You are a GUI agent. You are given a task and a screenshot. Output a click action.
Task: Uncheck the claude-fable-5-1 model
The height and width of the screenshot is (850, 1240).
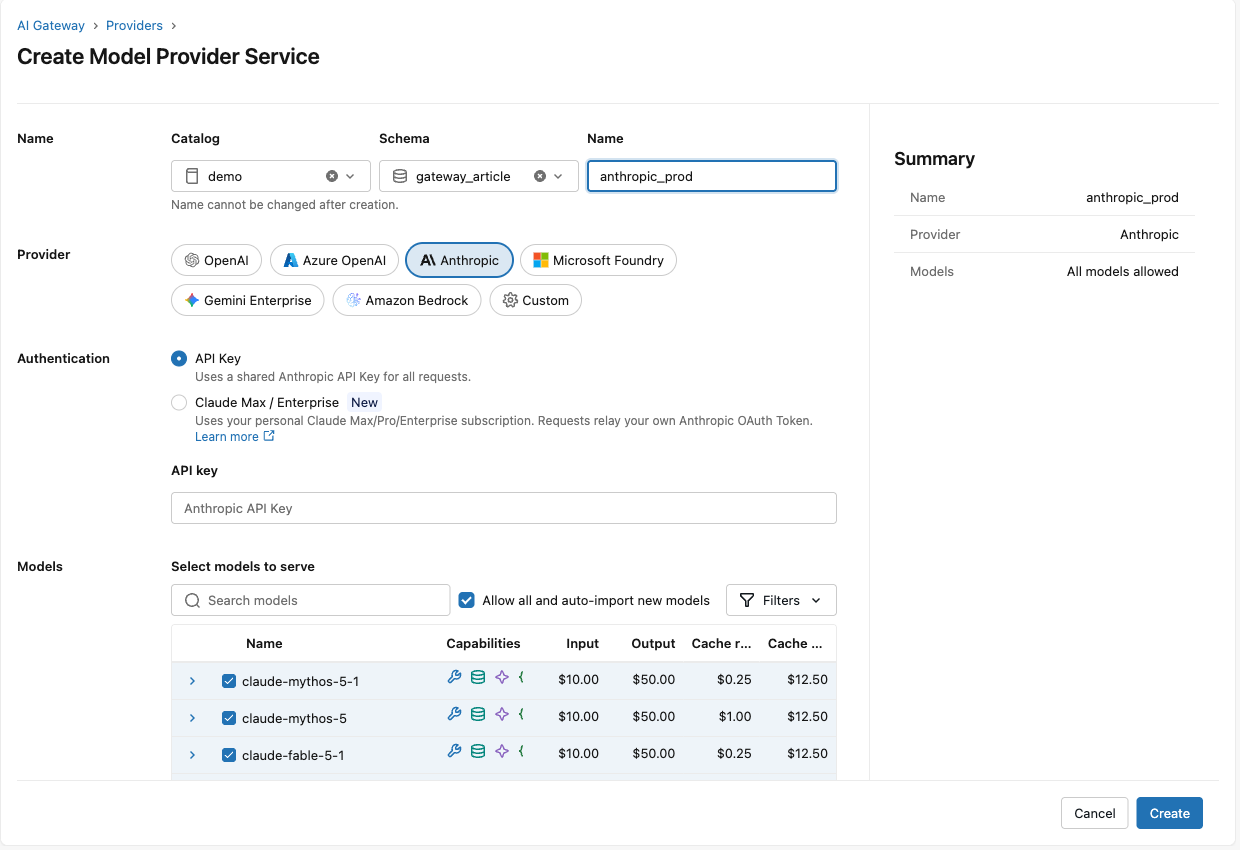click(228, 755)
